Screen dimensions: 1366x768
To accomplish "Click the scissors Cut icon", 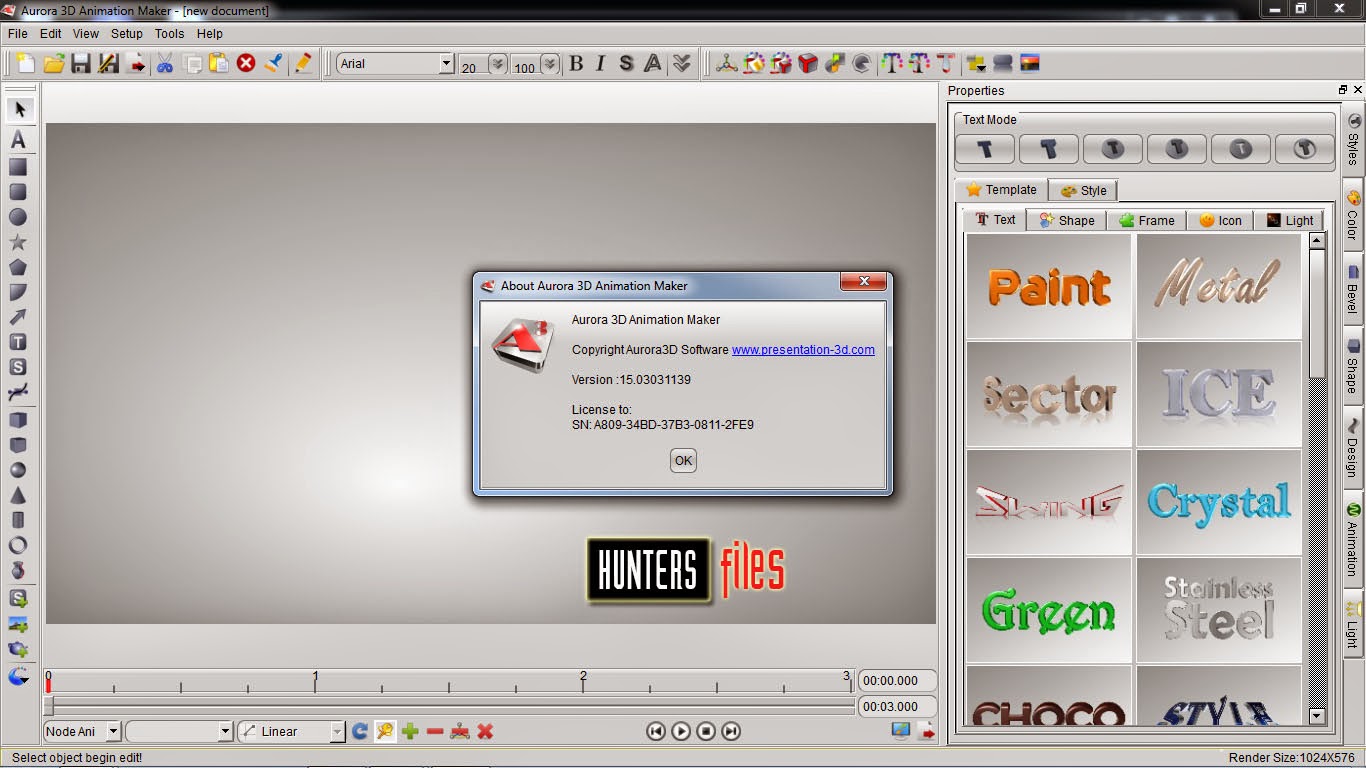I will click(x=165, y=64).
